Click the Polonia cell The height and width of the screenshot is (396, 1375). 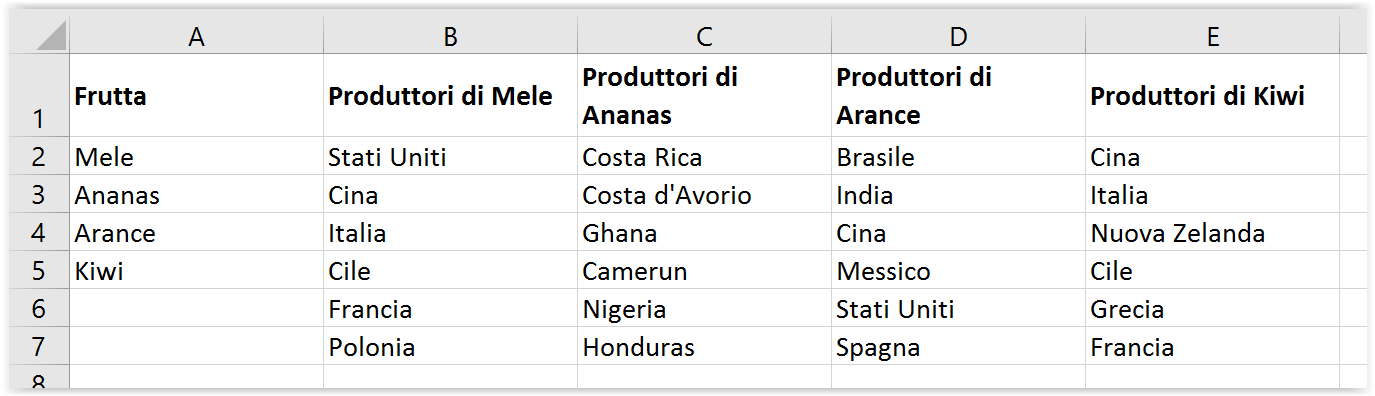pos(451,347)
